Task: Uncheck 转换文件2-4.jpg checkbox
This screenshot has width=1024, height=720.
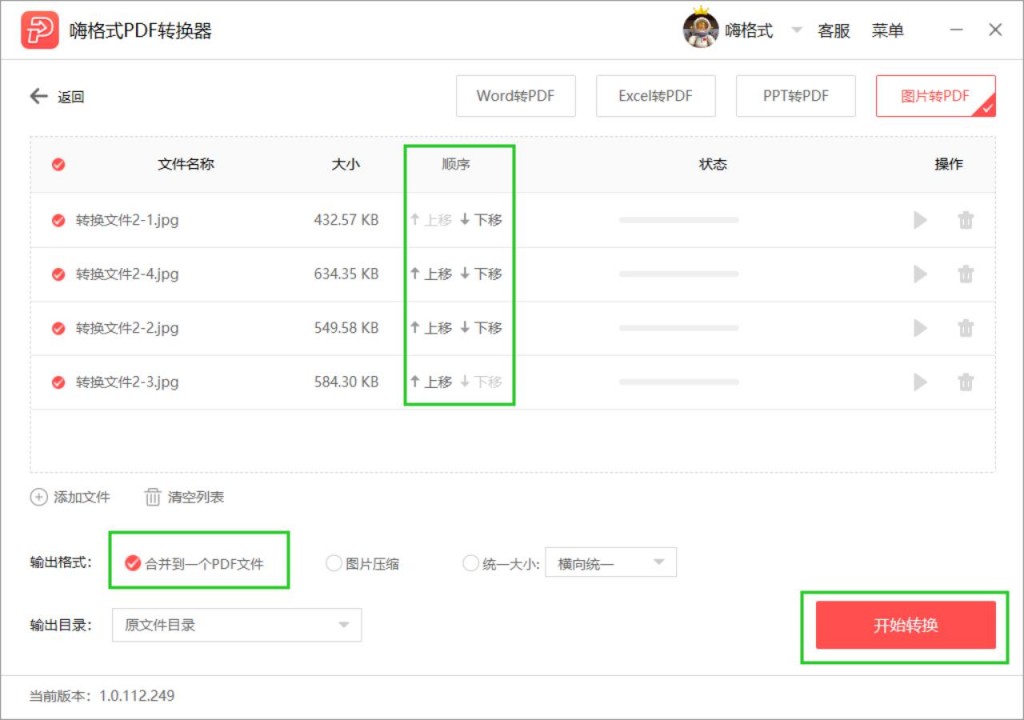Action: click(x=58, y=274)
